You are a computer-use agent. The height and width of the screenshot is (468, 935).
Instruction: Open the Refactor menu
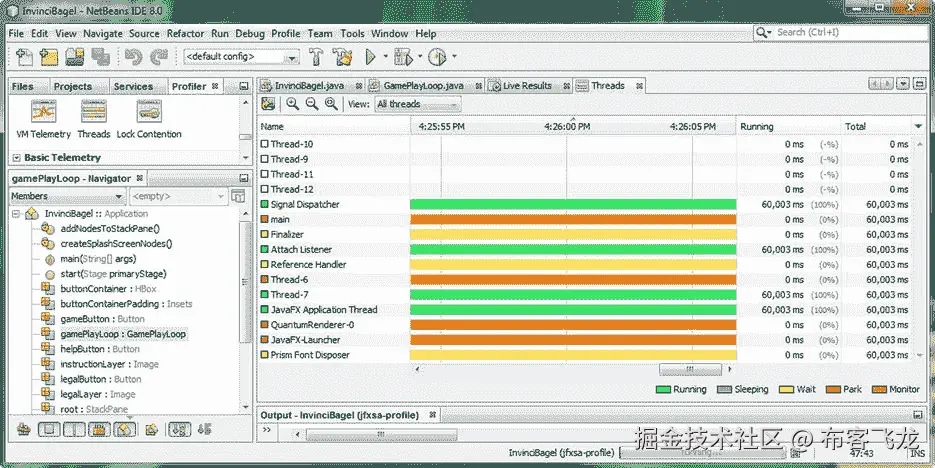pyautogui.click(x=185, y=34)
